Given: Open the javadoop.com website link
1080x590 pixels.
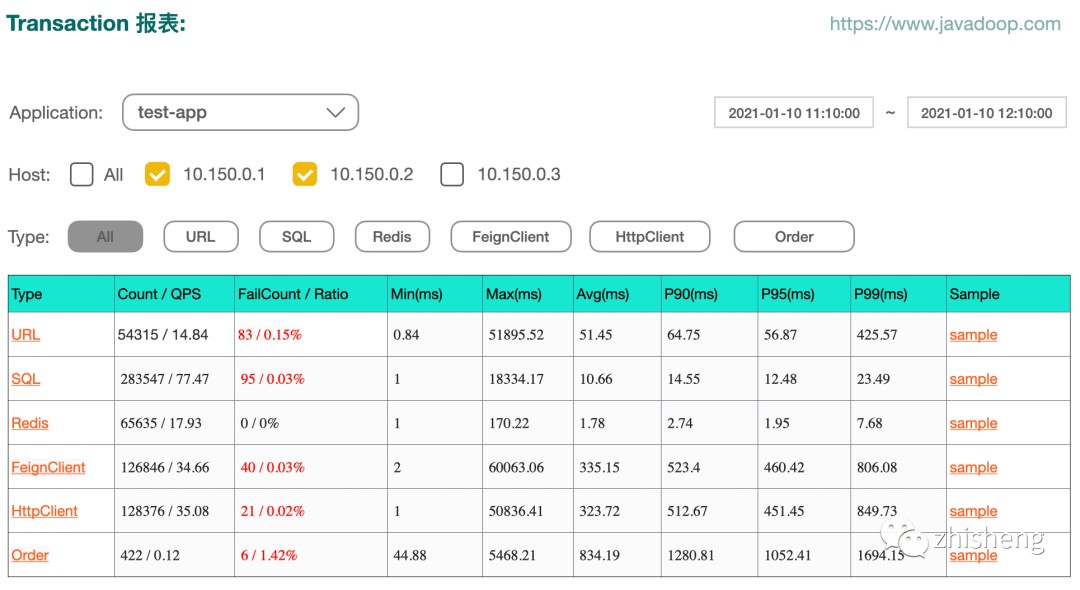Looking at the screenshot, I should pyautogui.click(x=945, y=24).
